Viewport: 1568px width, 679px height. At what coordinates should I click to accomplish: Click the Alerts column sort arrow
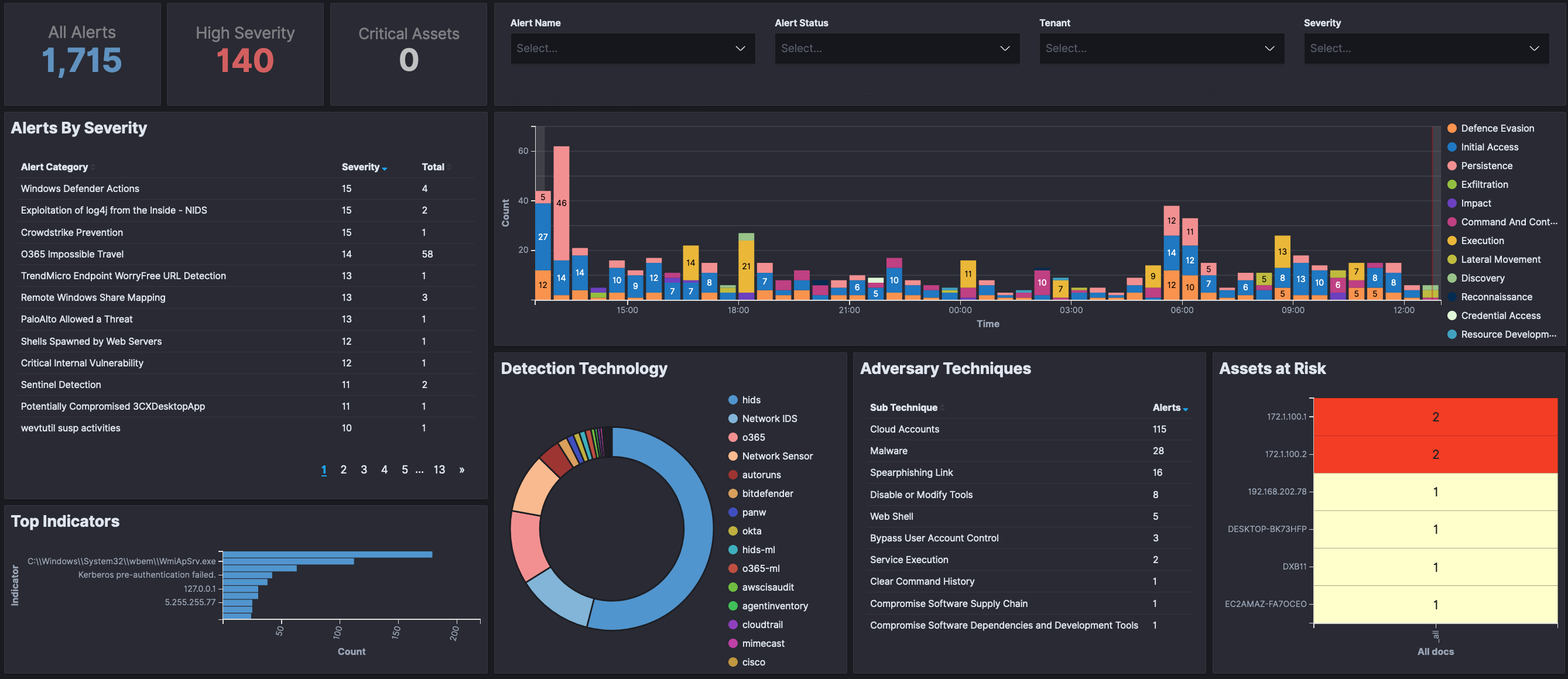[x=1185, y=409]
